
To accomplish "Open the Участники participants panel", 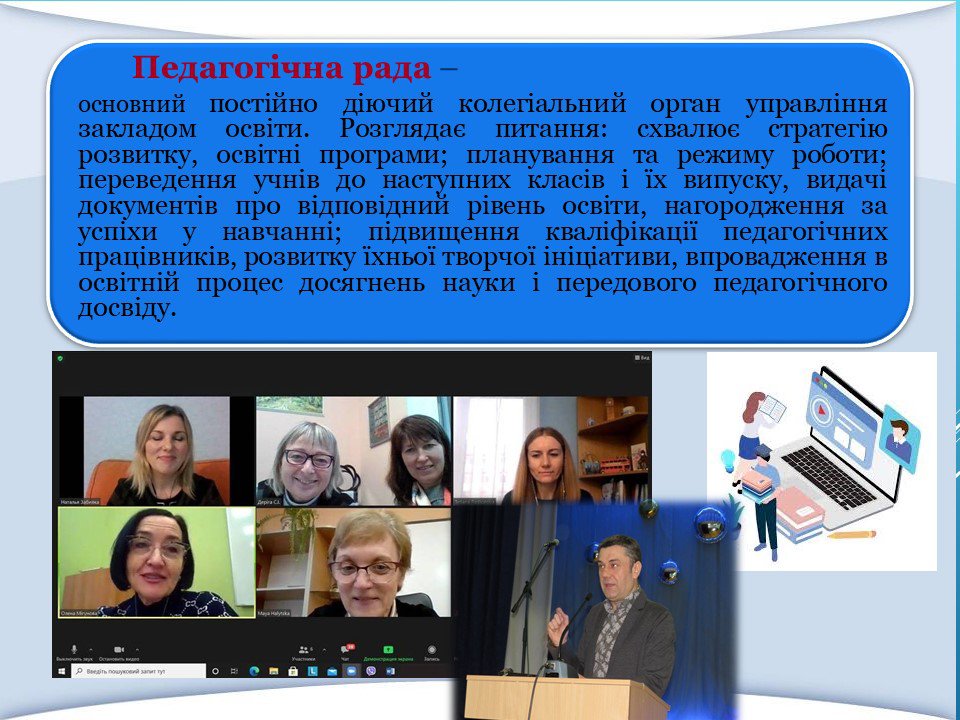I will pos(304,653).
